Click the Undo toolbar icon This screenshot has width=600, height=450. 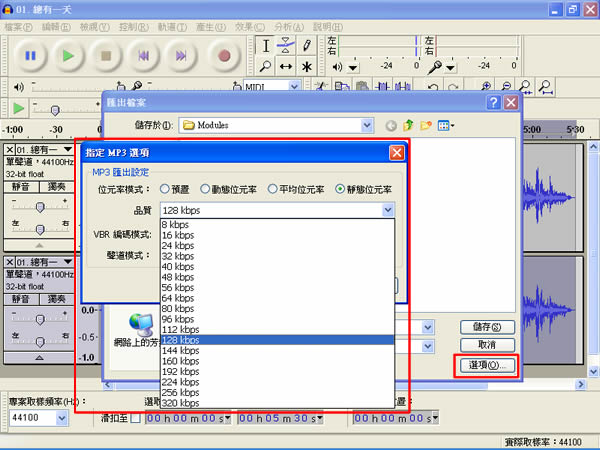[x=433, y=87]
